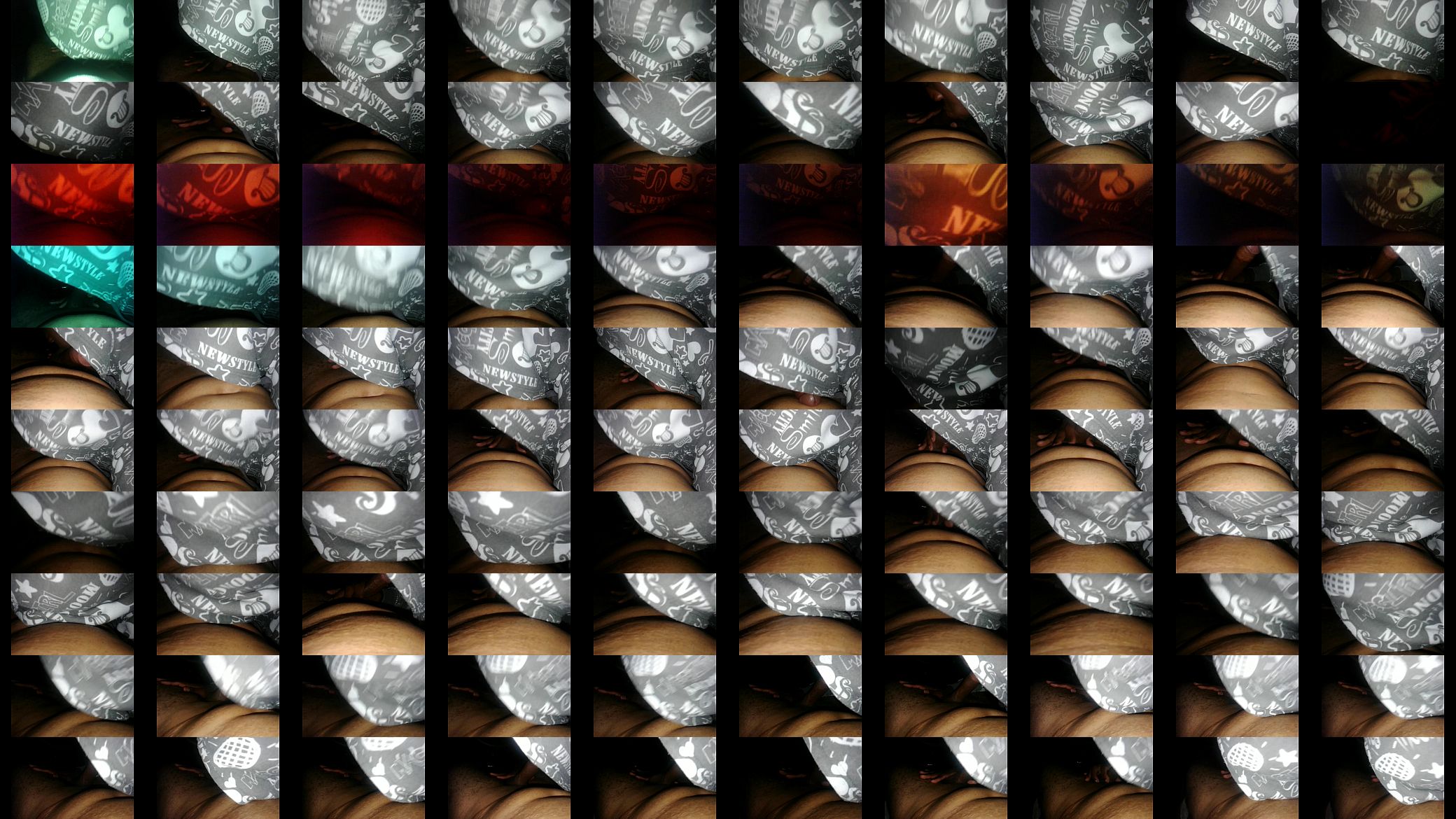Select the completely black thumbnail in second row
Screen dimensions: 1456x819
(x=1382, y=122)
